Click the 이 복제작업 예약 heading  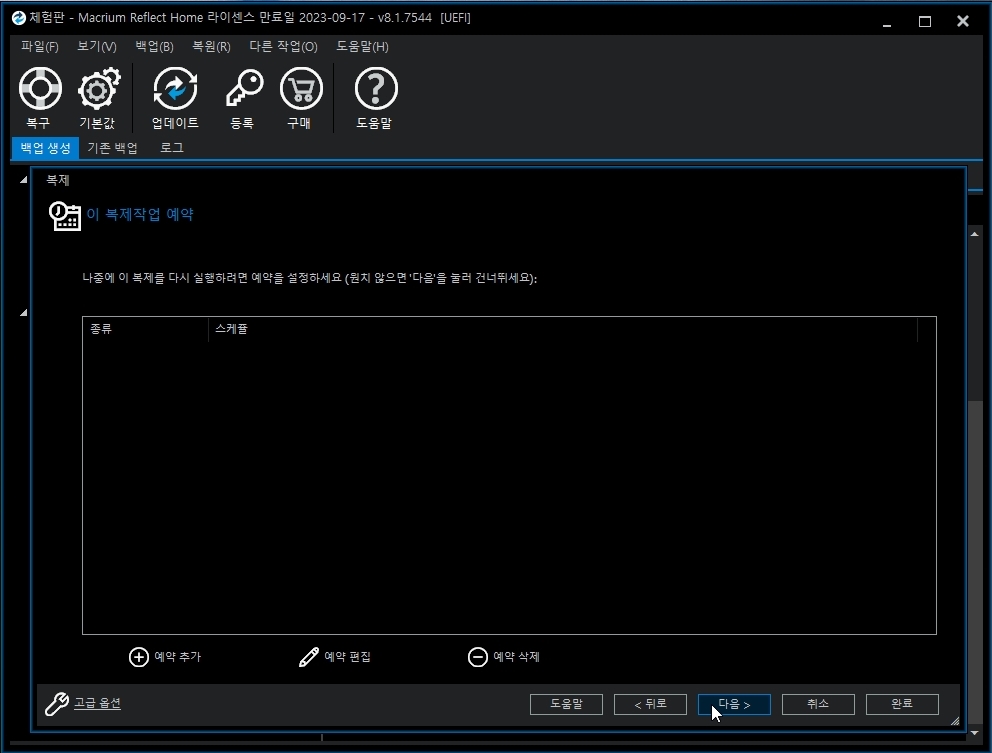pyautogui.click(x=140, y=215)
